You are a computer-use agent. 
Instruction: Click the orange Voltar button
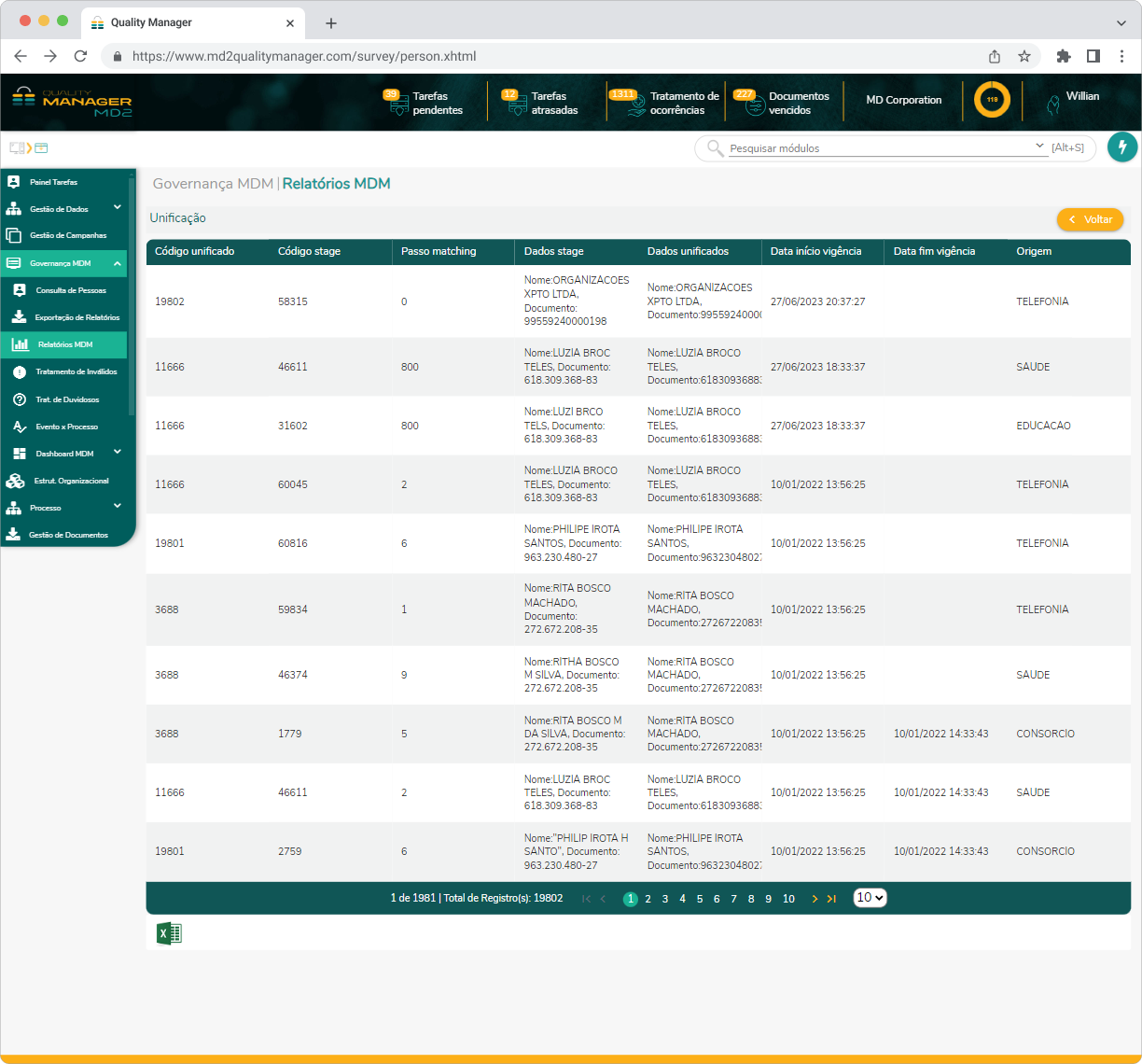pos(1090,219)
